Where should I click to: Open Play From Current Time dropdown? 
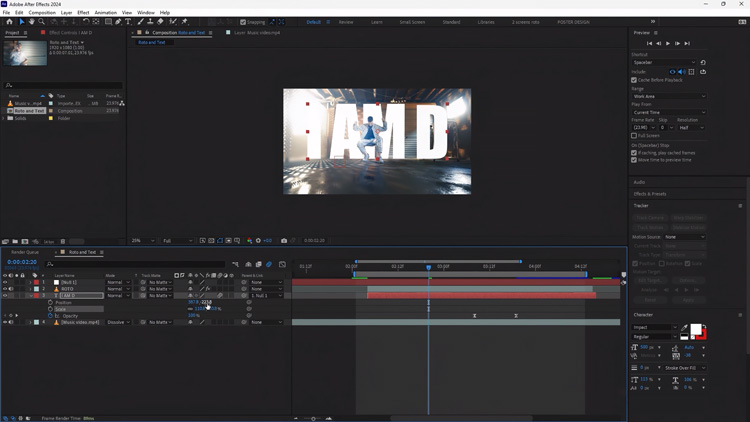[x=669, y=112]
